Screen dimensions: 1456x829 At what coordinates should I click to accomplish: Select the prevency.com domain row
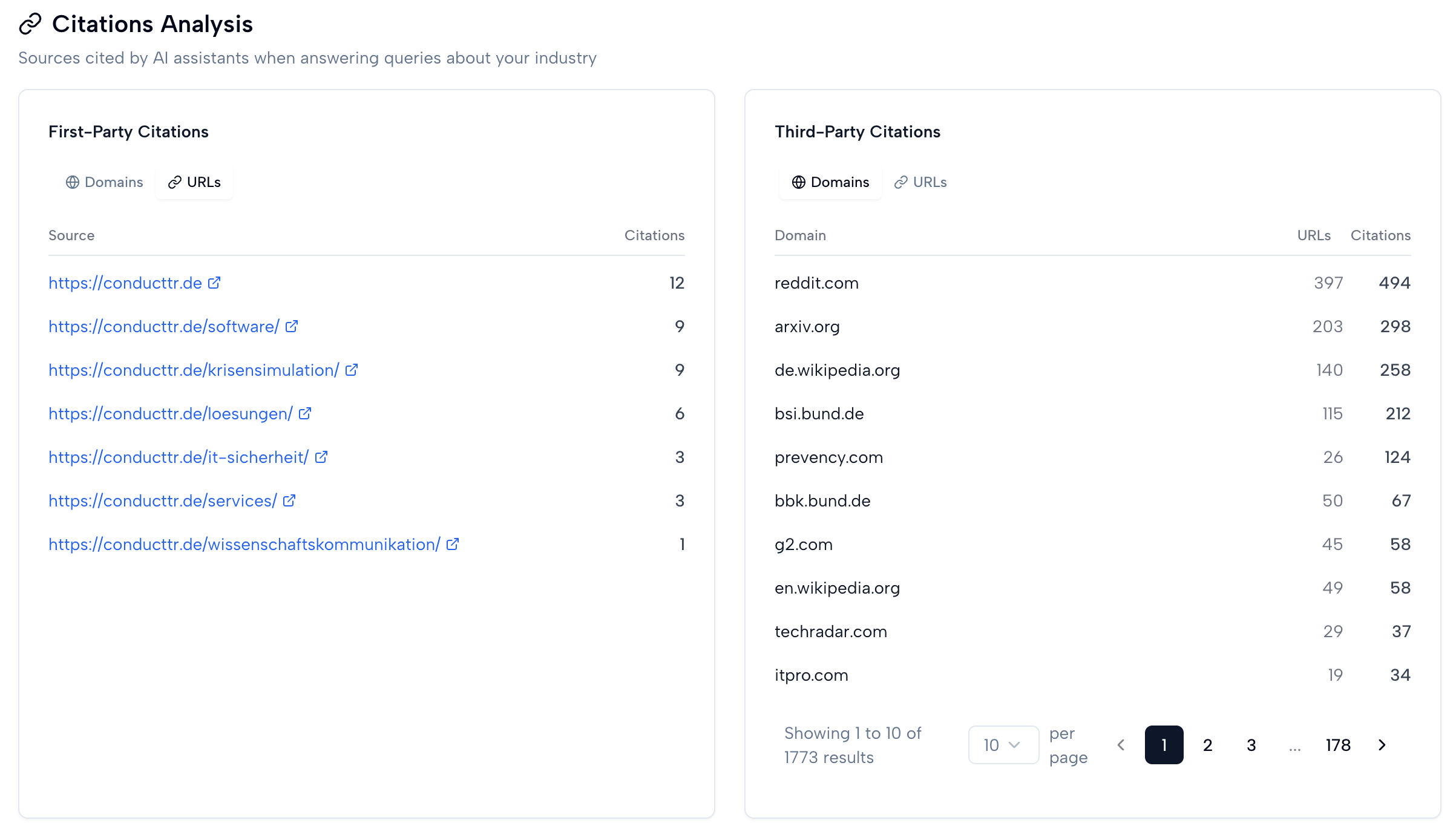1093,457
